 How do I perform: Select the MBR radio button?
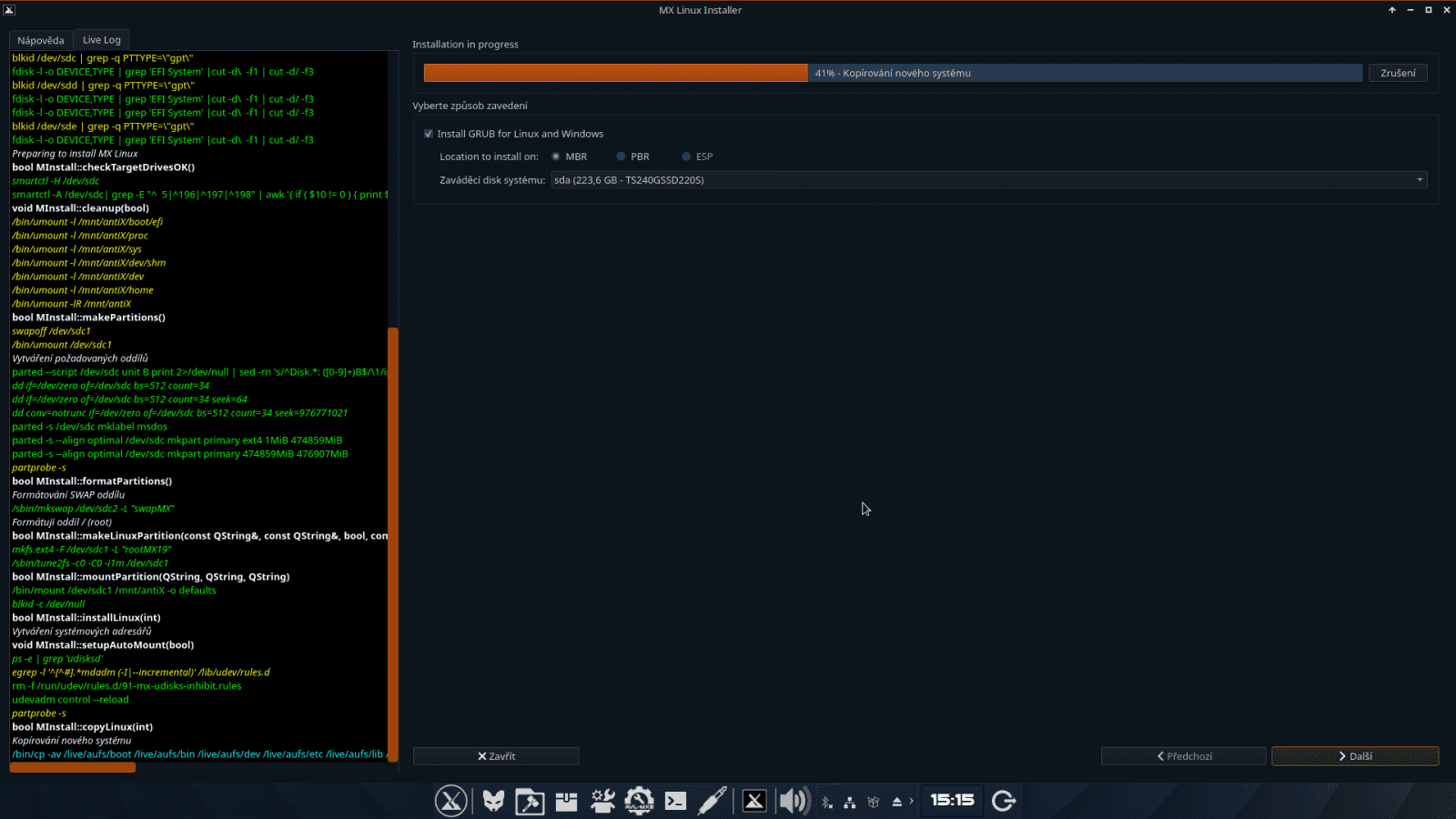557,157
